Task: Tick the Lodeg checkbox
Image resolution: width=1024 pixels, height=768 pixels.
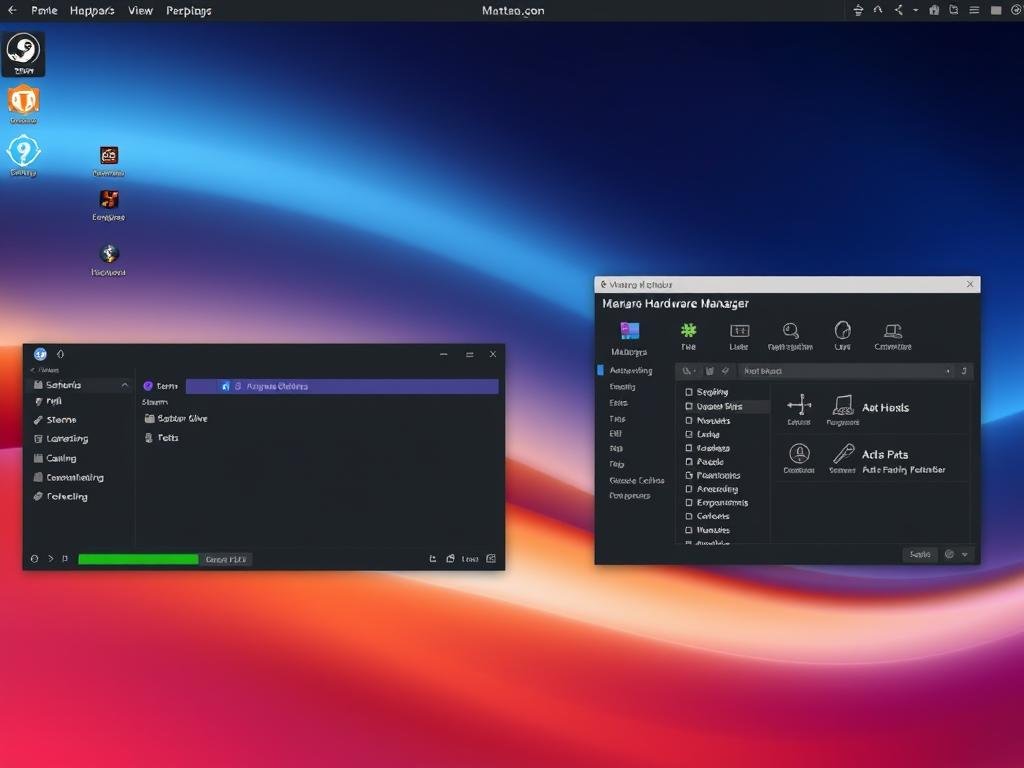Action: [688, 434]
